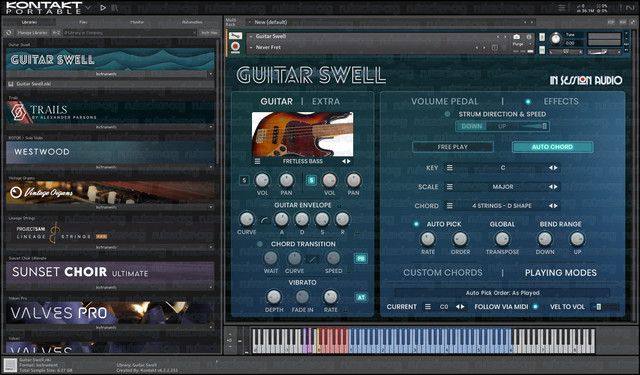Click the EFFECTS tab label

(x=561, y=102)
